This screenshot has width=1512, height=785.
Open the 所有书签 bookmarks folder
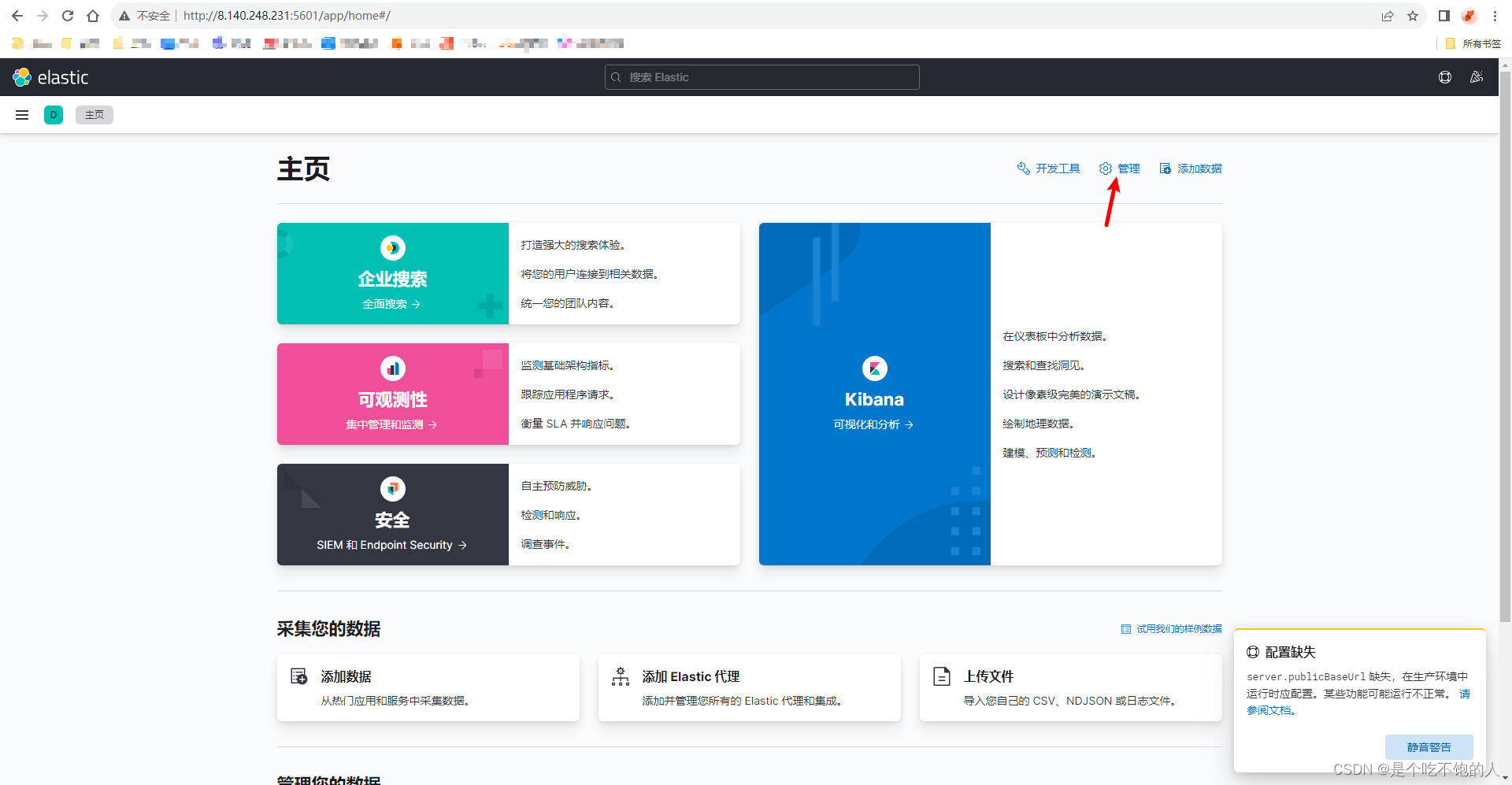(1473, 43)
